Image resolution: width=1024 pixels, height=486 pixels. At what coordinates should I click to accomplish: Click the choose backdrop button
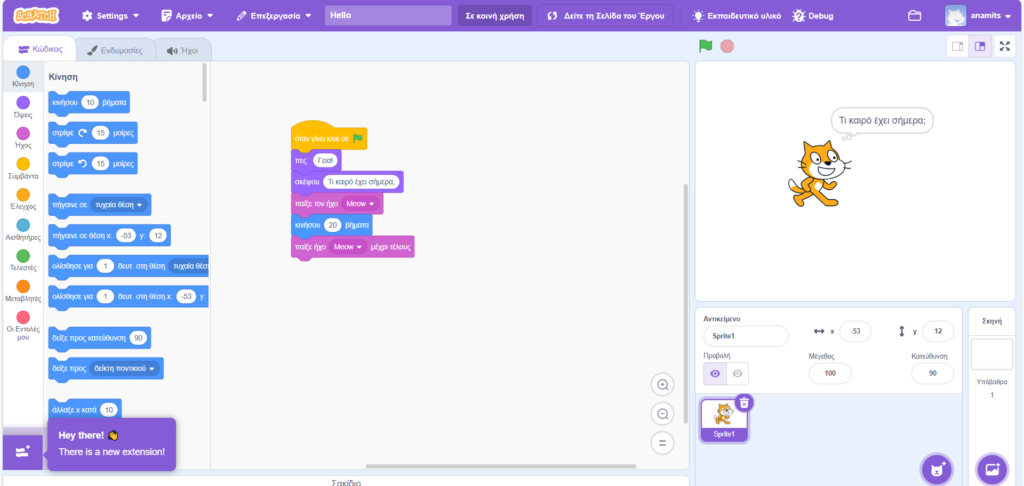(x=991, y=468)
